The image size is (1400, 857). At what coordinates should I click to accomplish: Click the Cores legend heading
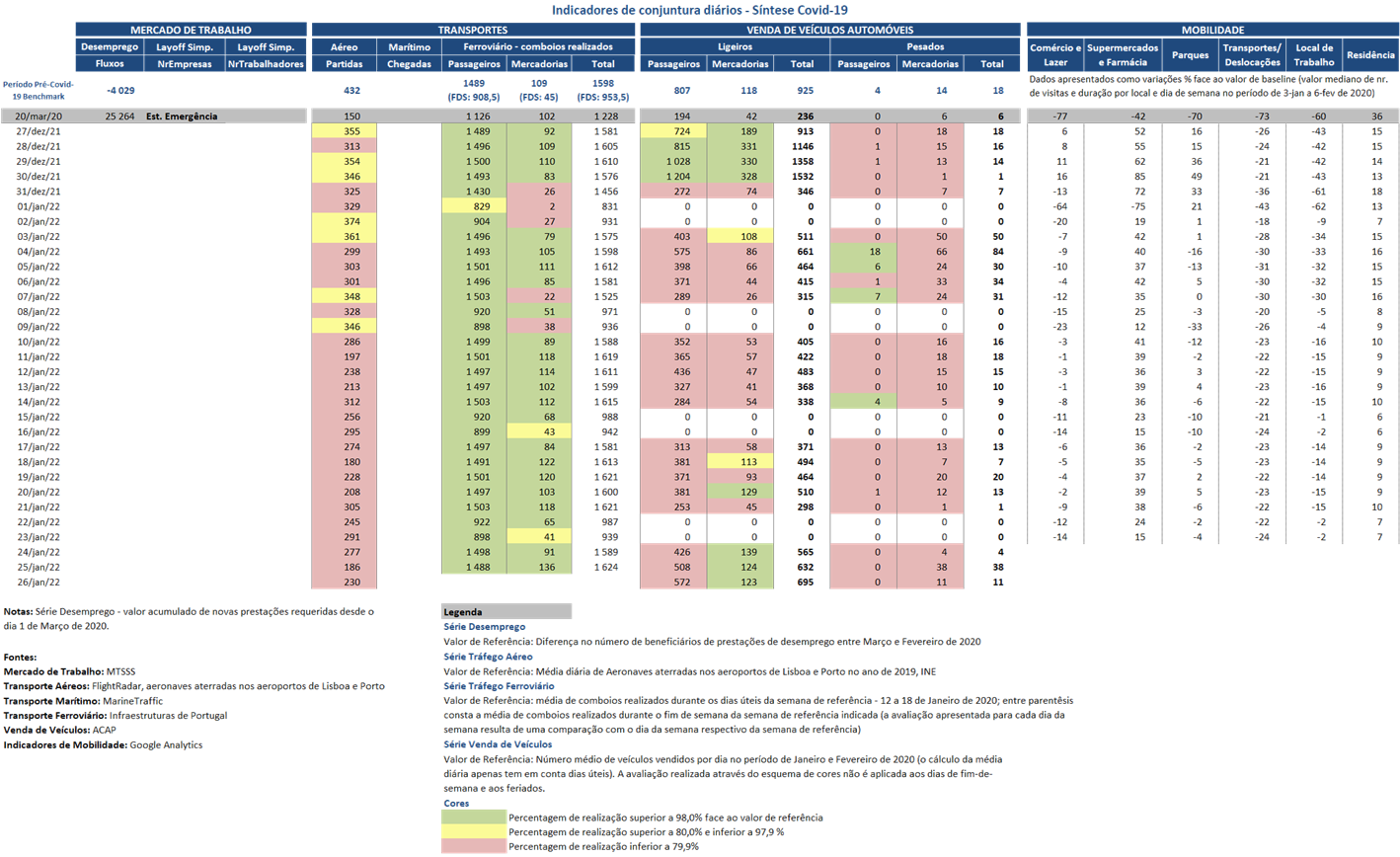pos(456,804)
